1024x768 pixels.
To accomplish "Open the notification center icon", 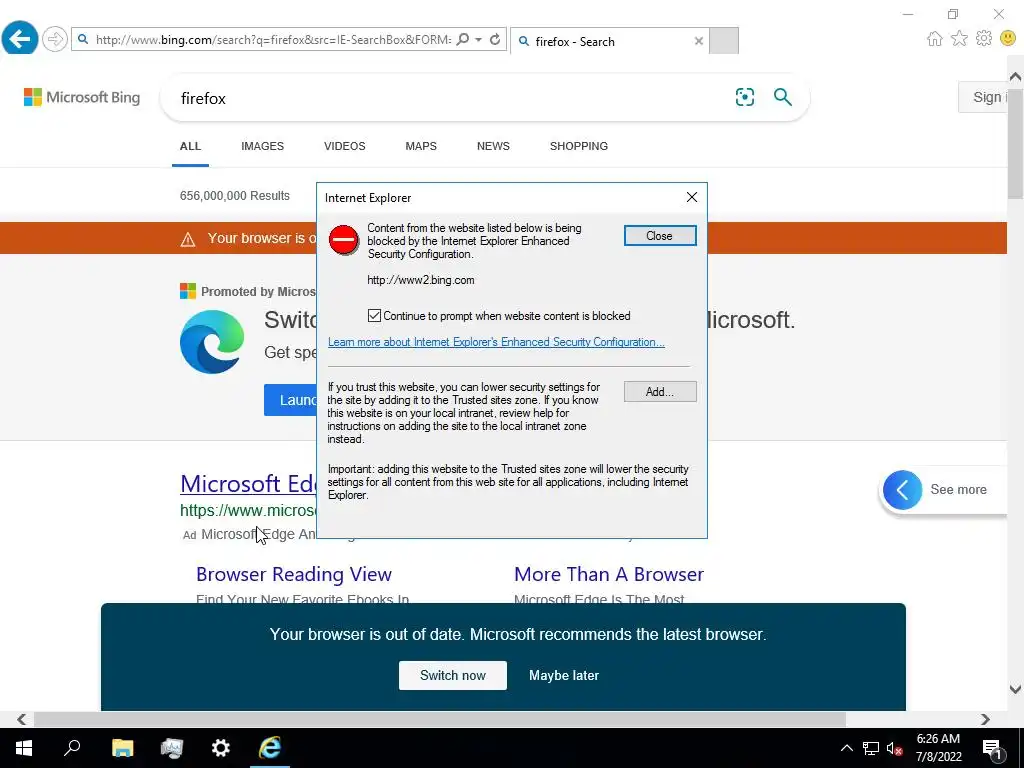I will tap(993, 748).
